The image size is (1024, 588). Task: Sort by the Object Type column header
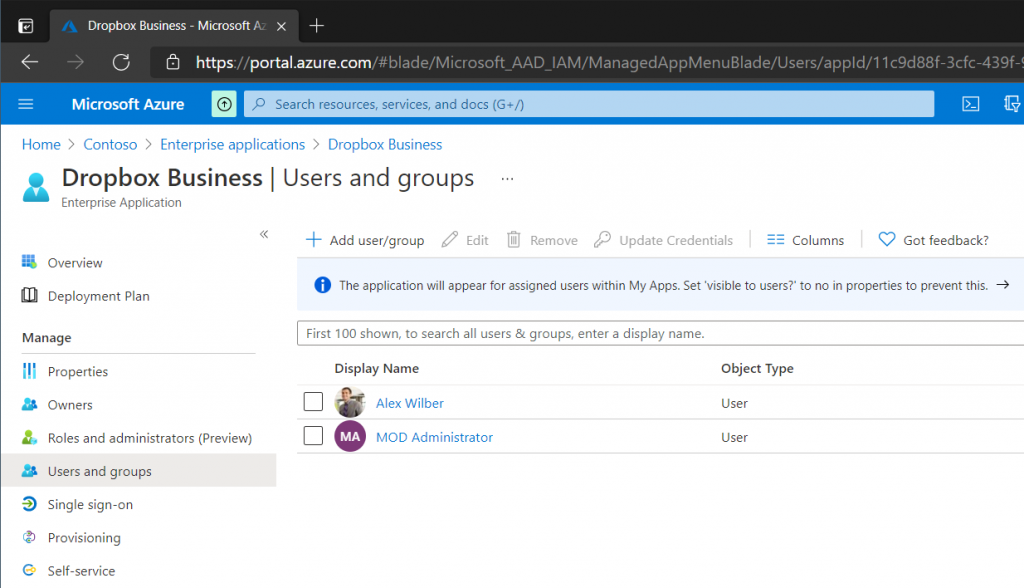758,368
